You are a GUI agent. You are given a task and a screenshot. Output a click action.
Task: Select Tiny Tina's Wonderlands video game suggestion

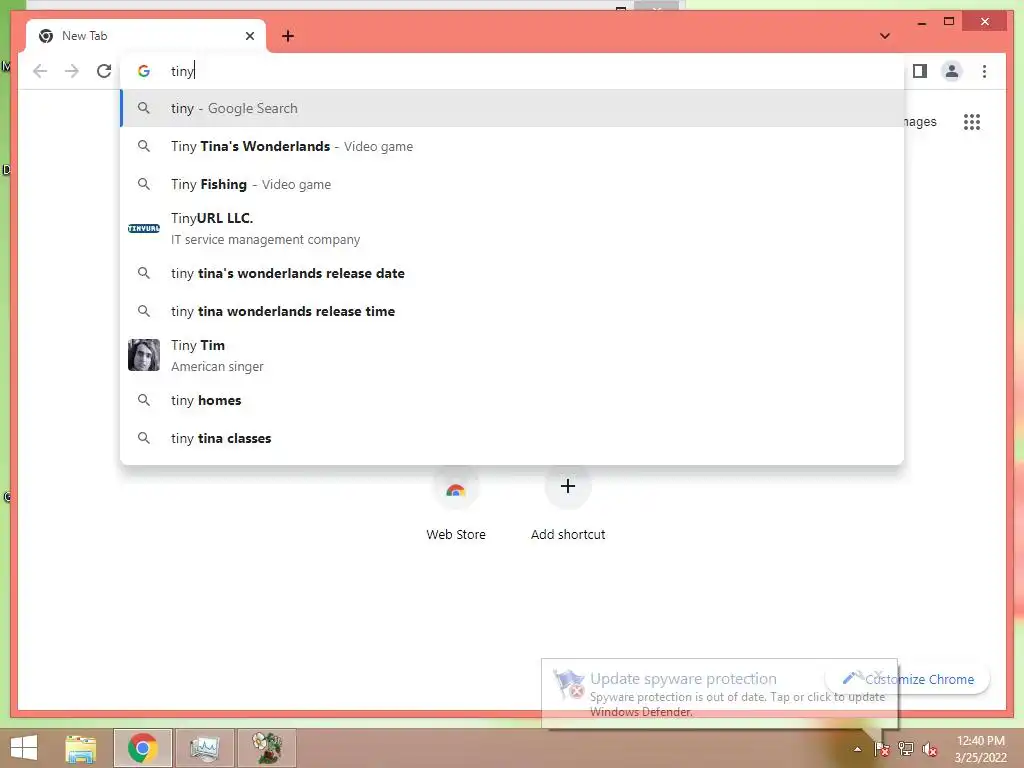[x=513, y=146]
